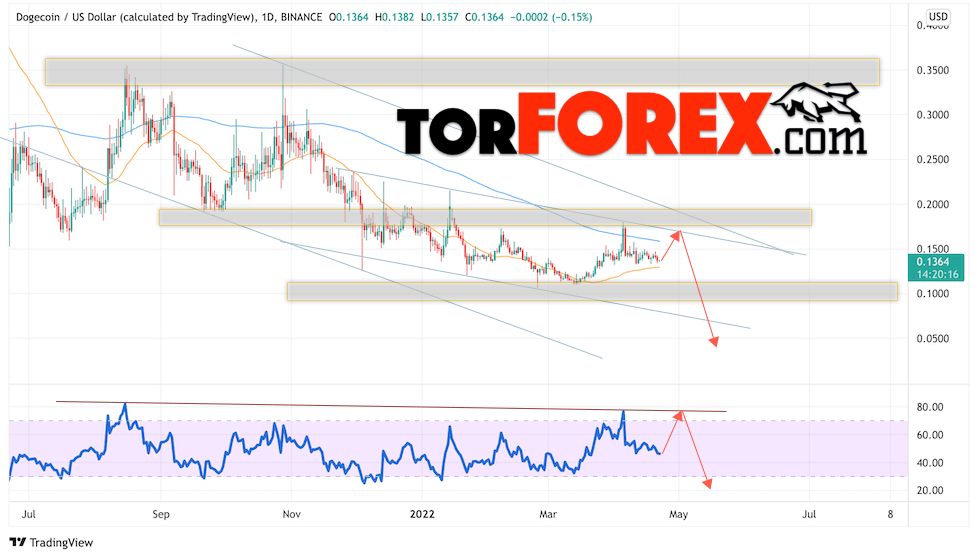
Task: Click the change value −0.0002 (−0.15%)
Action: pos(551,17)
